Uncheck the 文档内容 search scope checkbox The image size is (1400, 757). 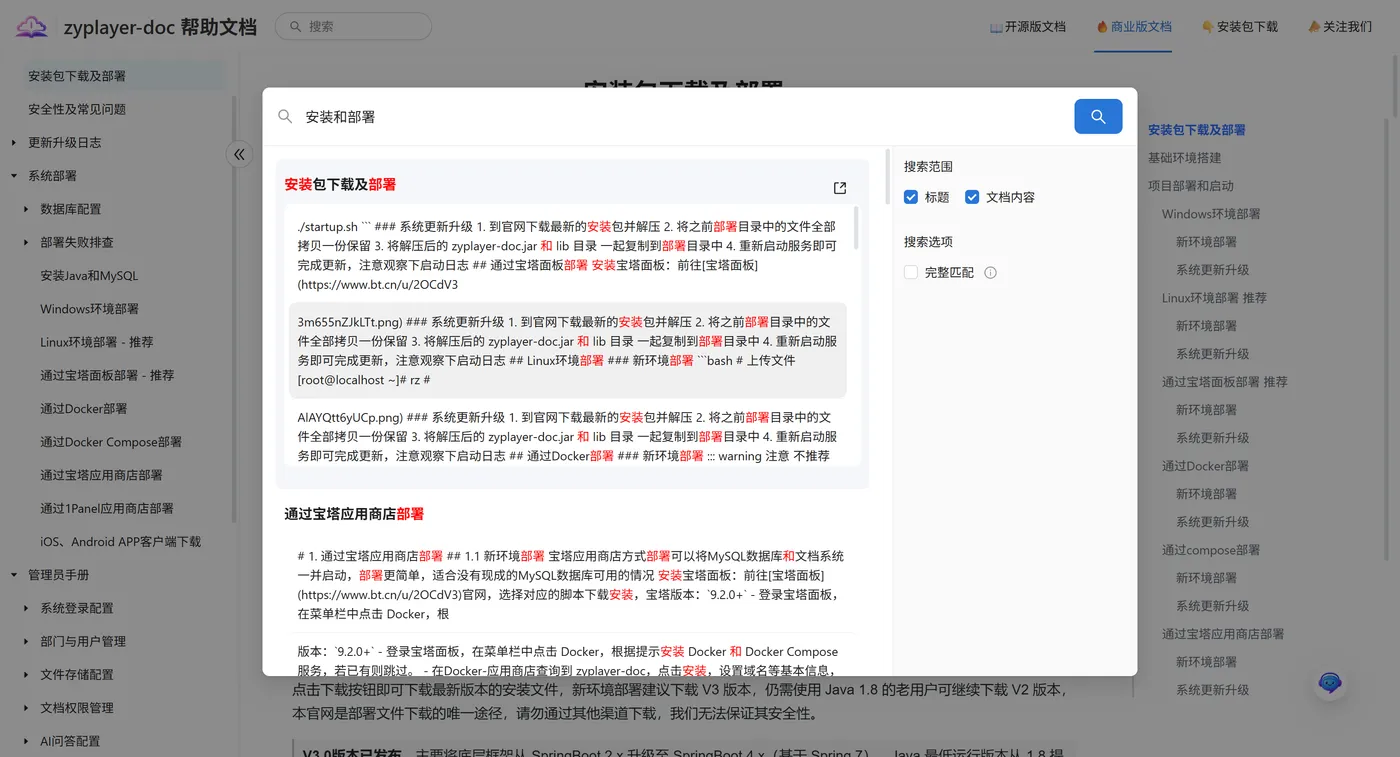972,197
